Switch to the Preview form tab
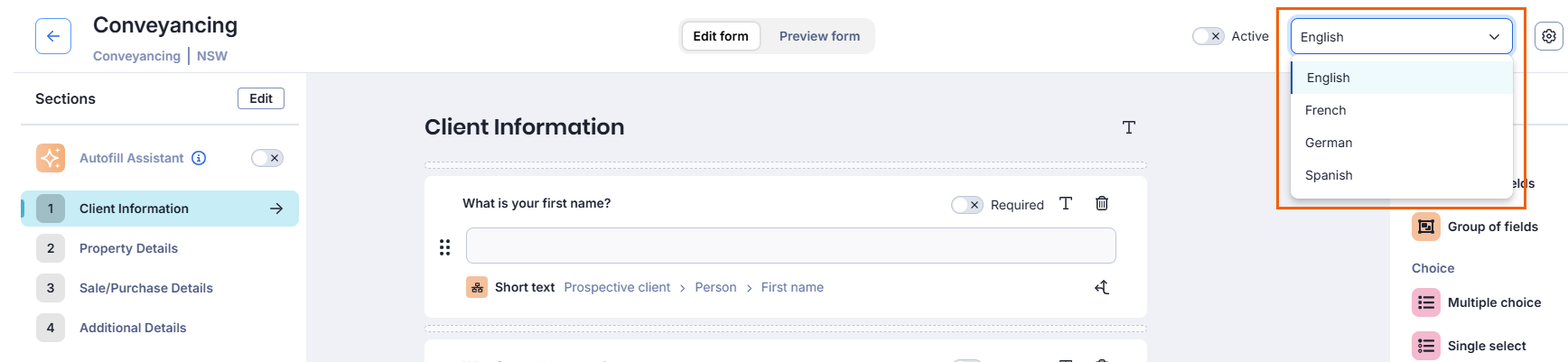 click(x=819, y=36)
